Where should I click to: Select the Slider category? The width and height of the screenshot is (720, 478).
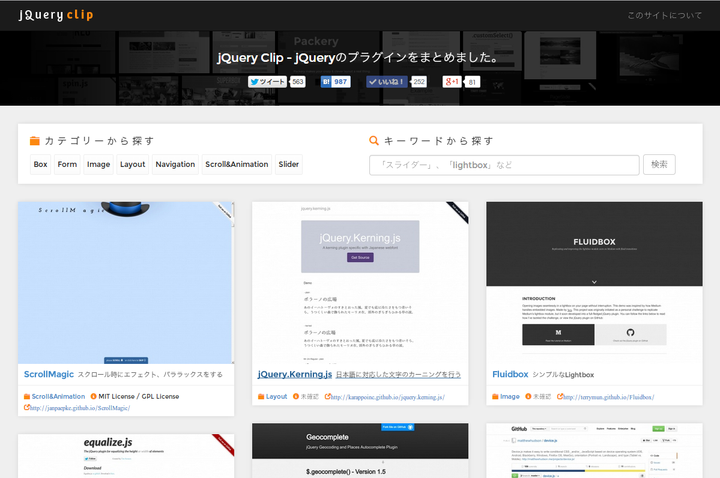click(x=288, y=164)
